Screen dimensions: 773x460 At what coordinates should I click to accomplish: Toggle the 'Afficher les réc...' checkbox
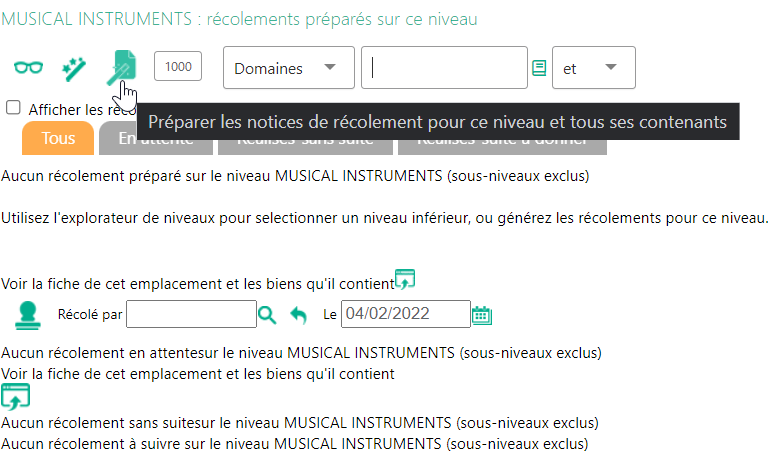click(x=13, y=107)
